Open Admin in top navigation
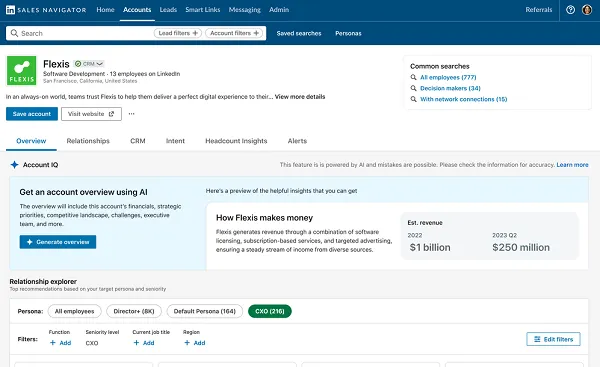 click(x=279, y=10)
